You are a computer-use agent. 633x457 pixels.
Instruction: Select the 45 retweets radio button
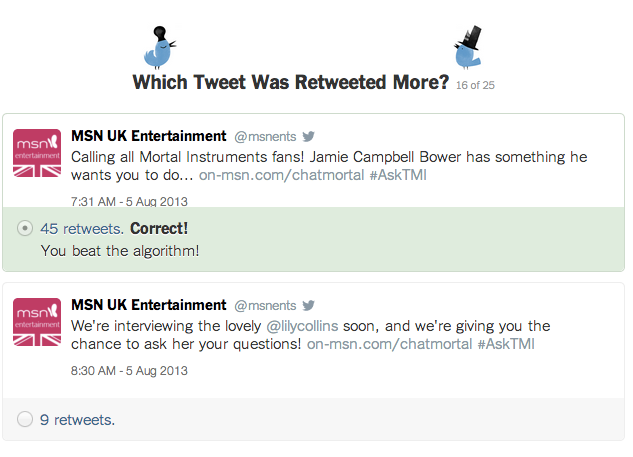(25, 228)
